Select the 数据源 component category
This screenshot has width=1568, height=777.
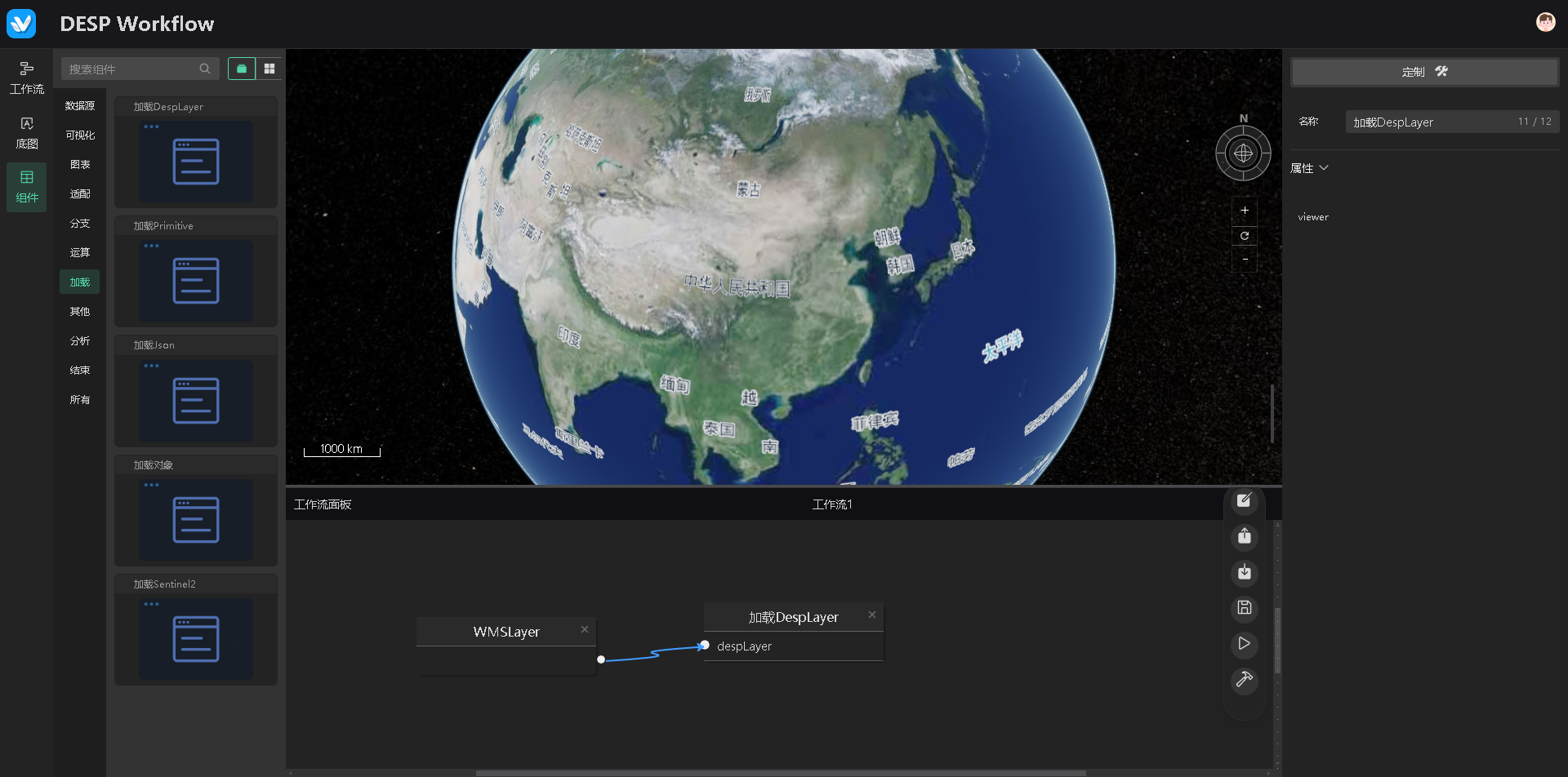coord(80,106)
